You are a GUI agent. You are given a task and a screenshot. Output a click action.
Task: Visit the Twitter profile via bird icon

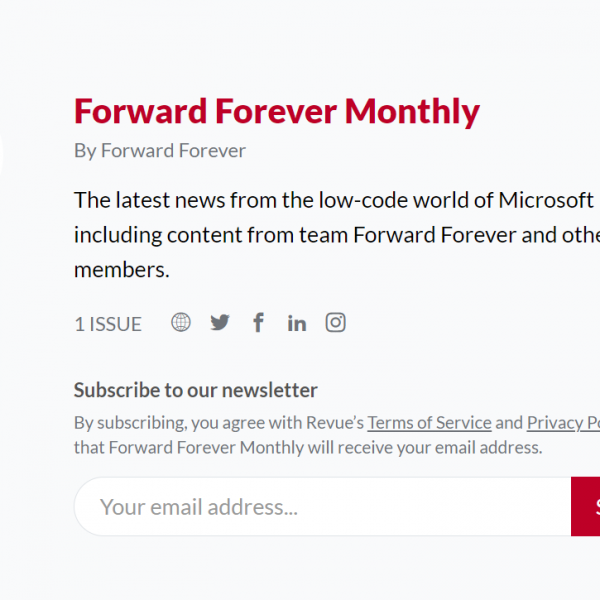point(220,323)
